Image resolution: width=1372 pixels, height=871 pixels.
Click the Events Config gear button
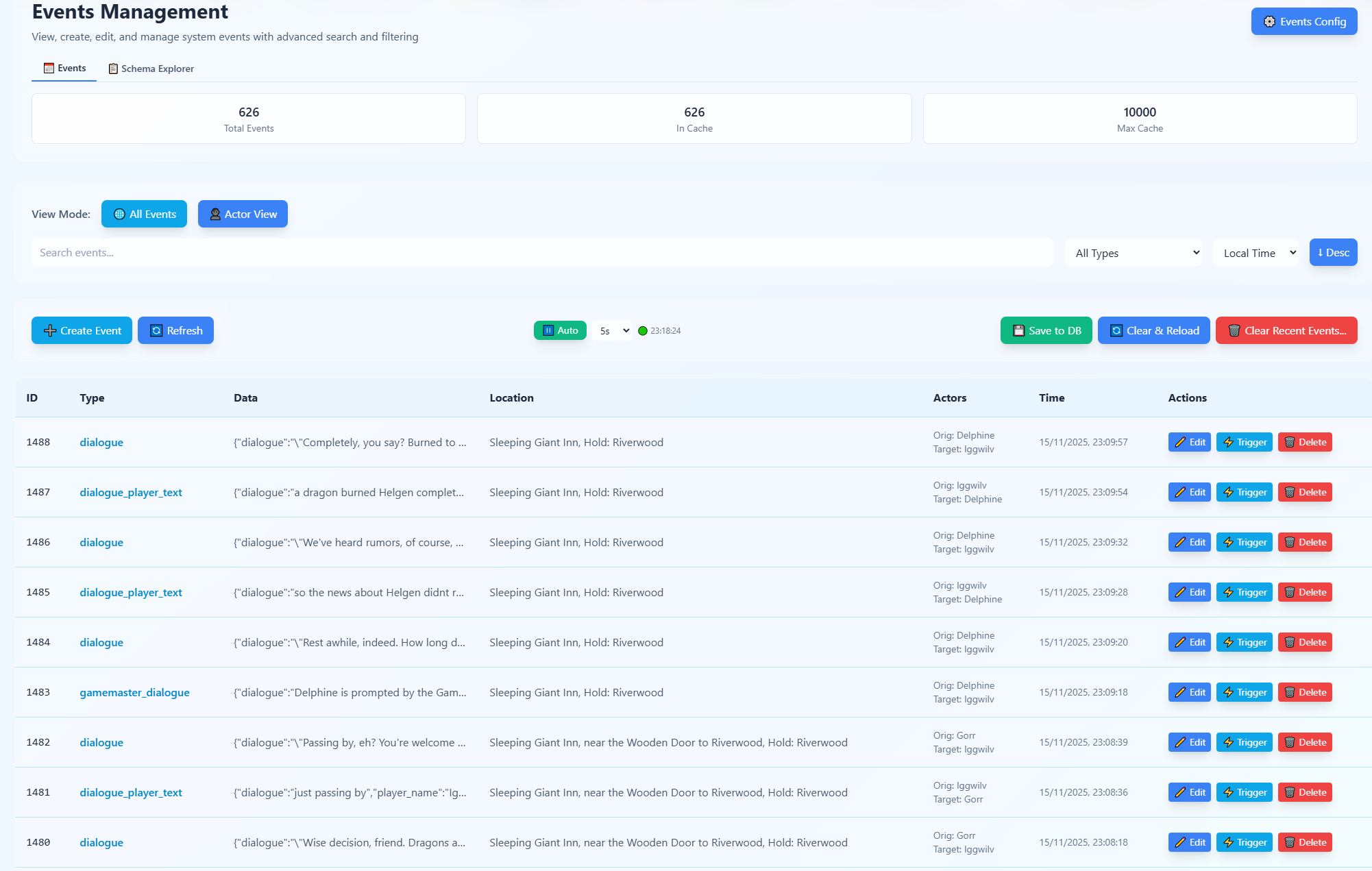[1303, 21]
